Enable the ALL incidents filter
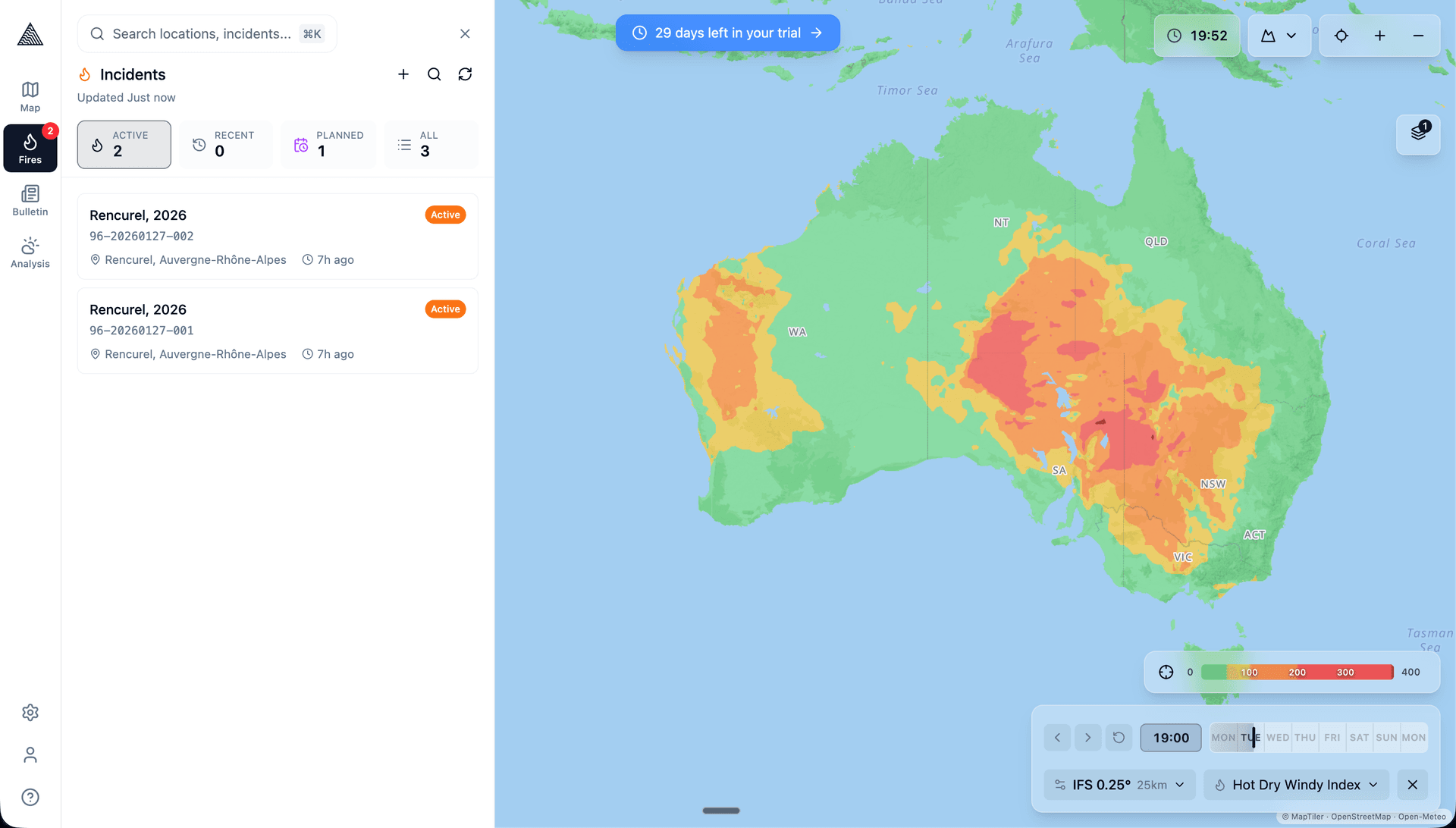1456x828 pixels. coord(430,144)
